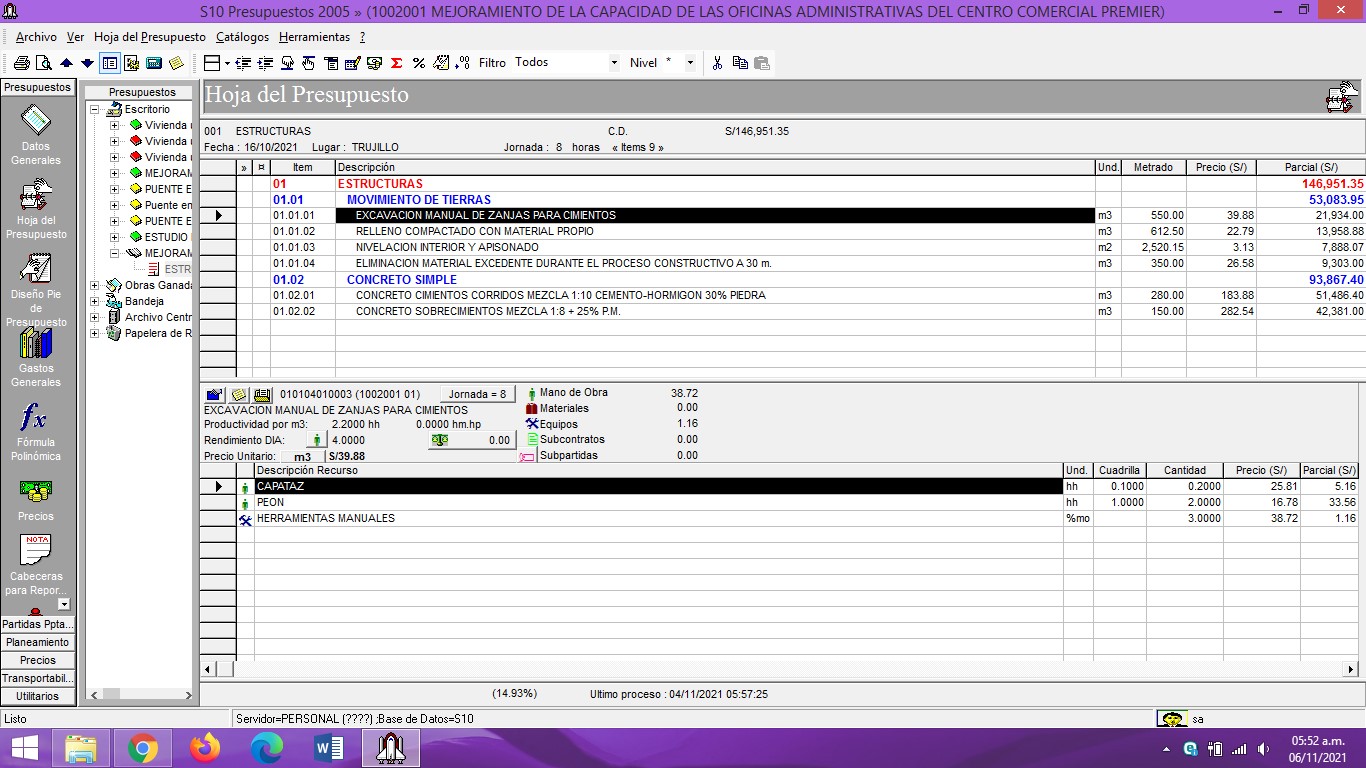
Task: Click the yellow note icon in toolbar
Action: click(x=176, y=63)
